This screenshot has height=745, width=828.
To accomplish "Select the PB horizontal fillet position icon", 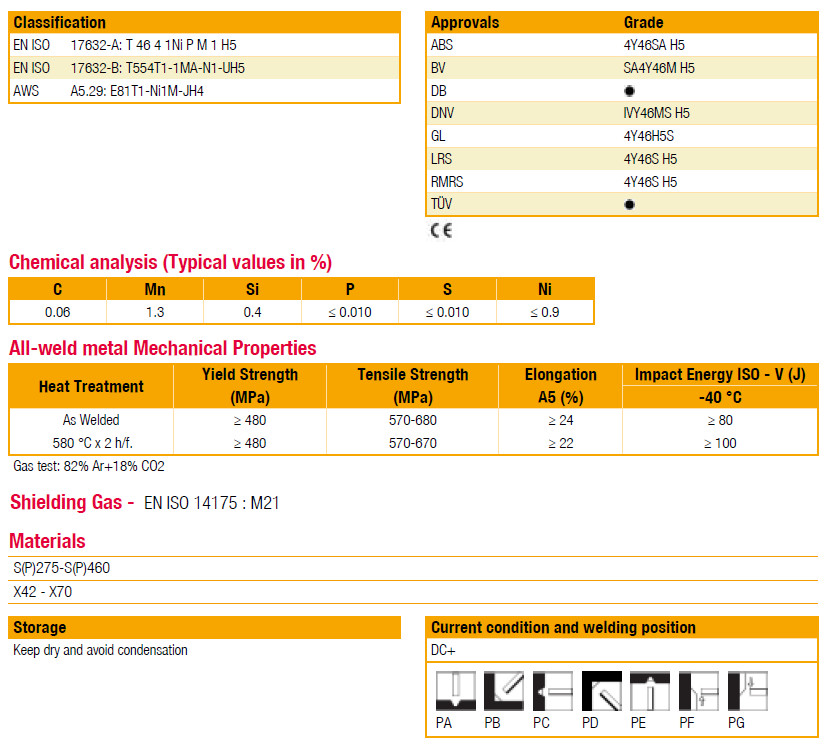I will pyautogui.click(x=503, y=691).
